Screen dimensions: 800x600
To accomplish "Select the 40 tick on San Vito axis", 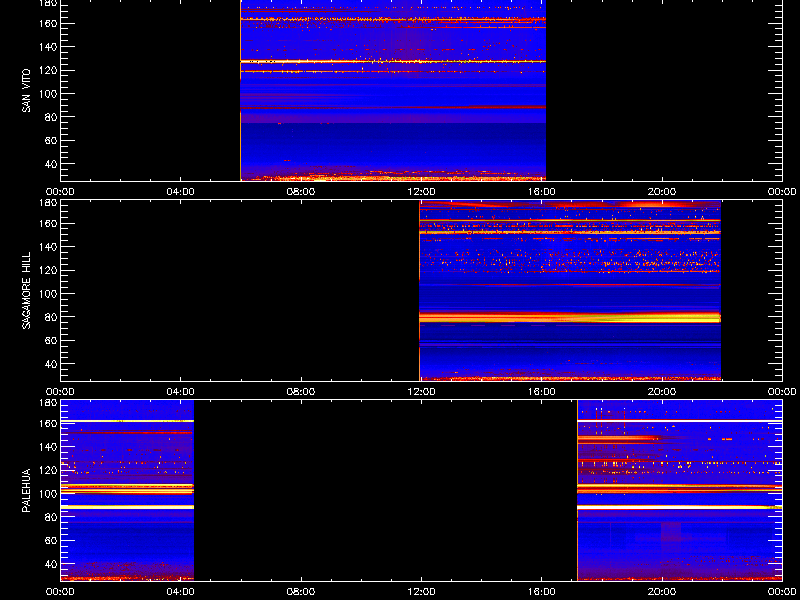I will tap(52, 164).
